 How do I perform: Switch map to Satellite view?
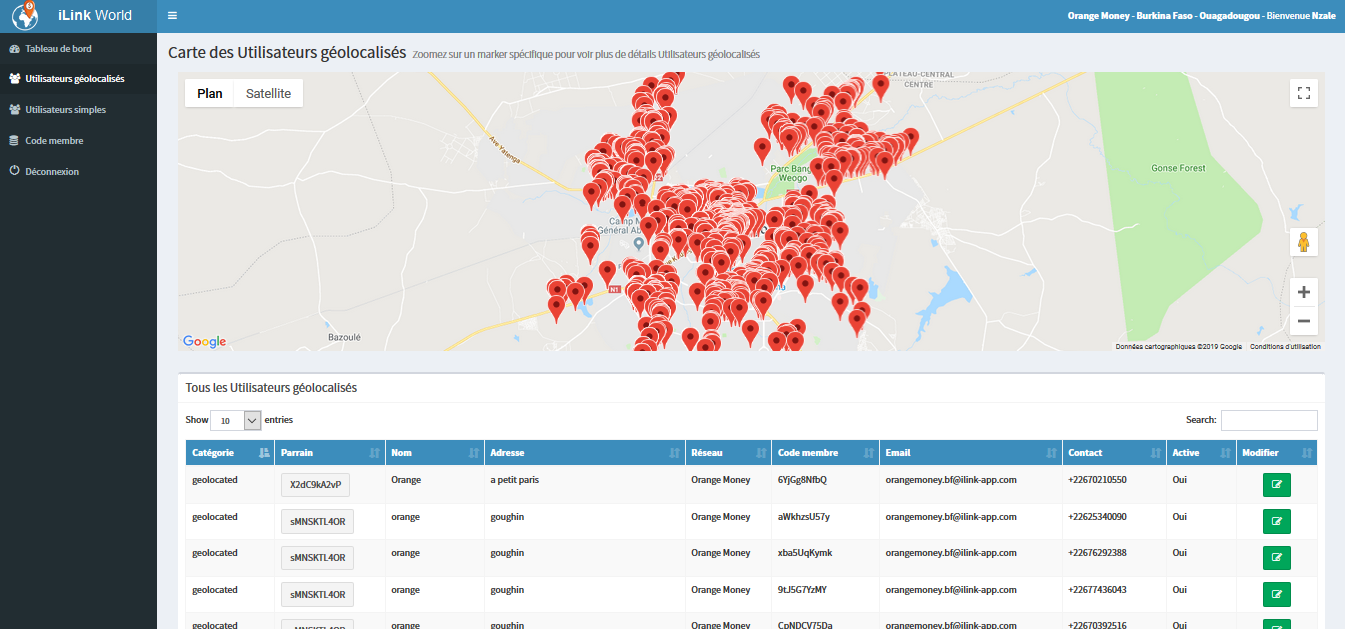(x=268, y=93)
